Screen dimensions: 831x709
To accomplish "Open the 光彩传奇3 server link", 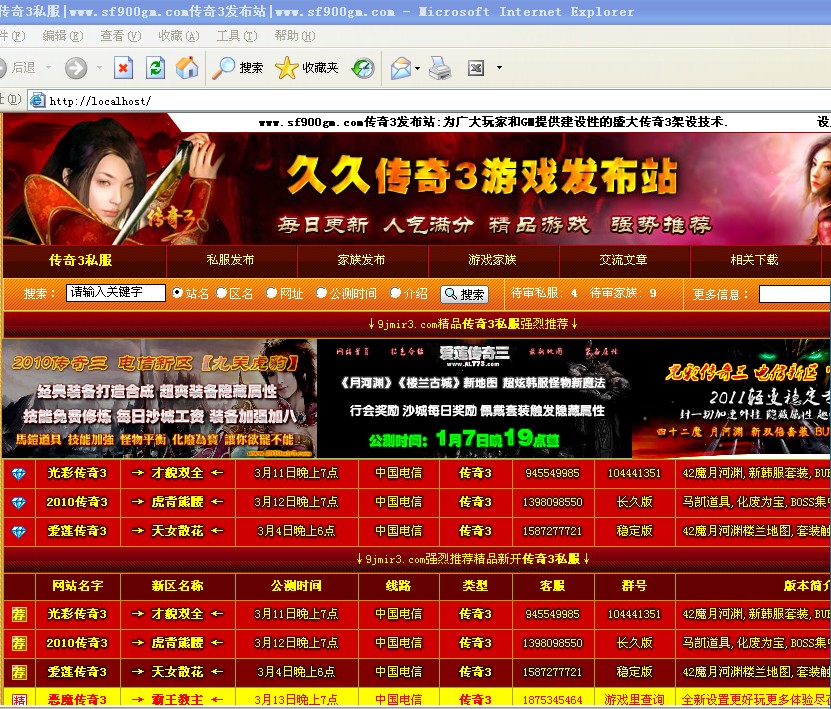I will (x=78, y=473).
